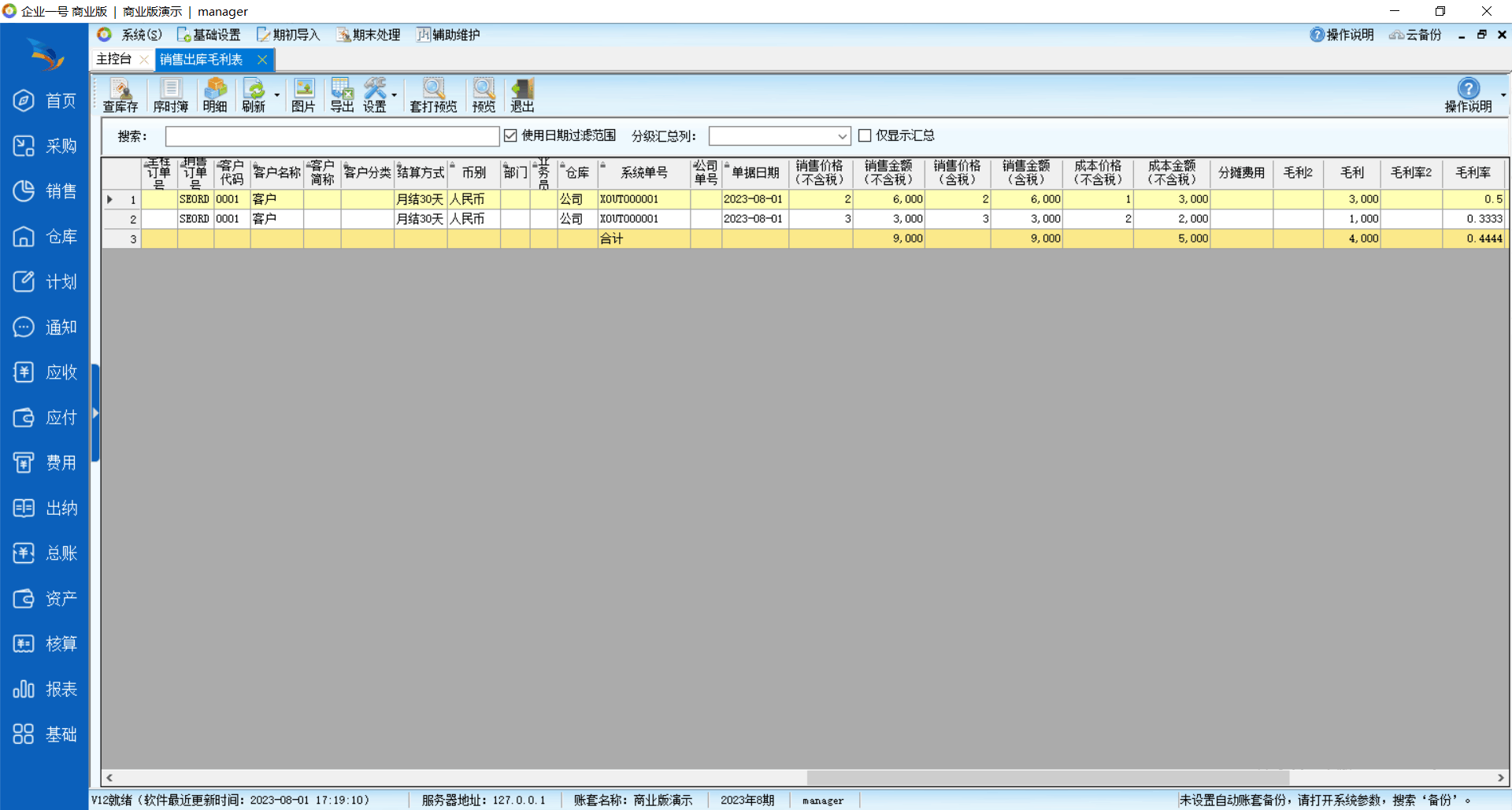Uncheck 使用日期过滤范围 checkbox

510,135
